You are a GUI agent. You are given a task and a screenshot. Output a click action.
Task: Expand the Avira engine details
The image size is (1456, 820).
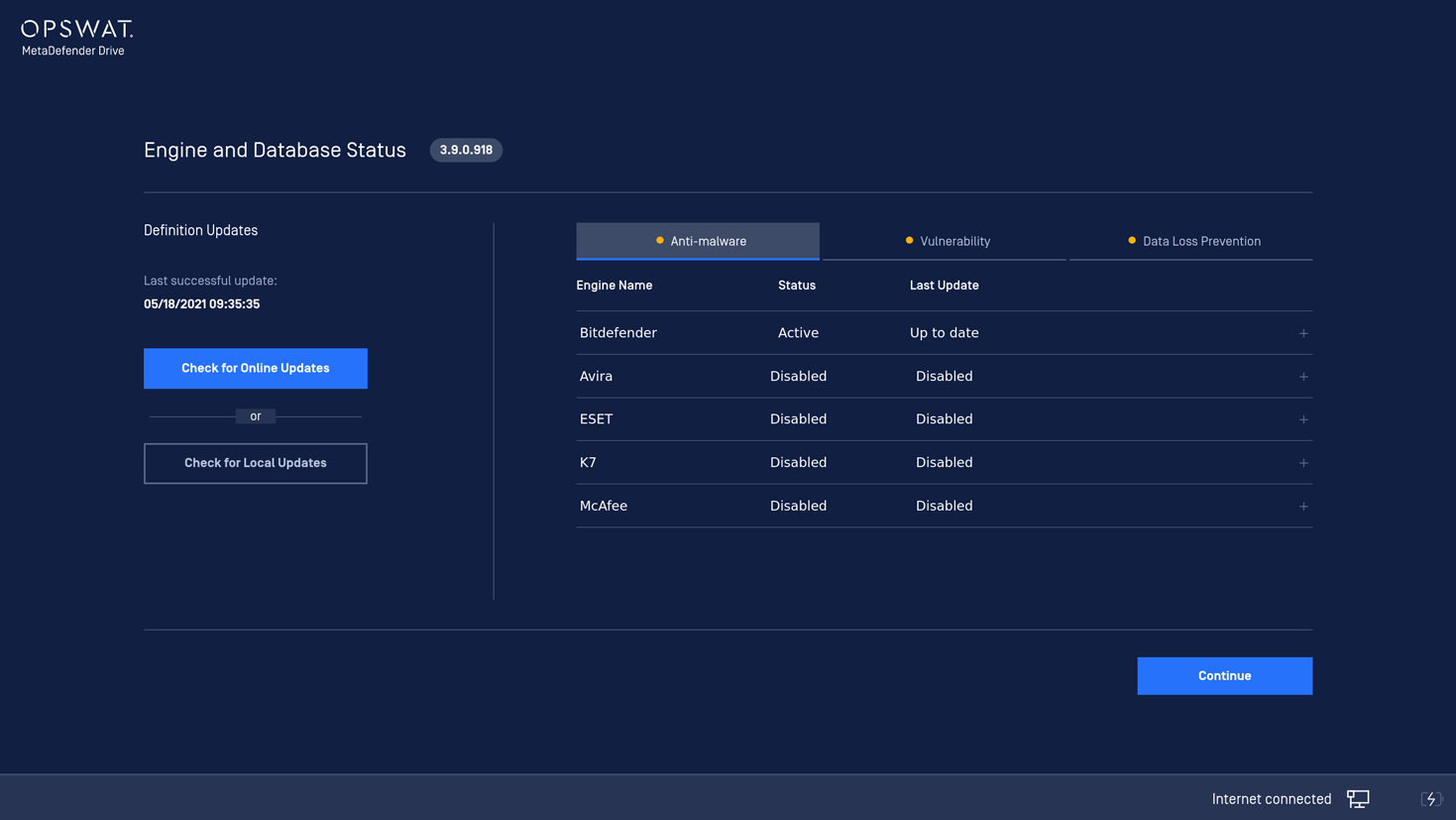point(1303,377)
